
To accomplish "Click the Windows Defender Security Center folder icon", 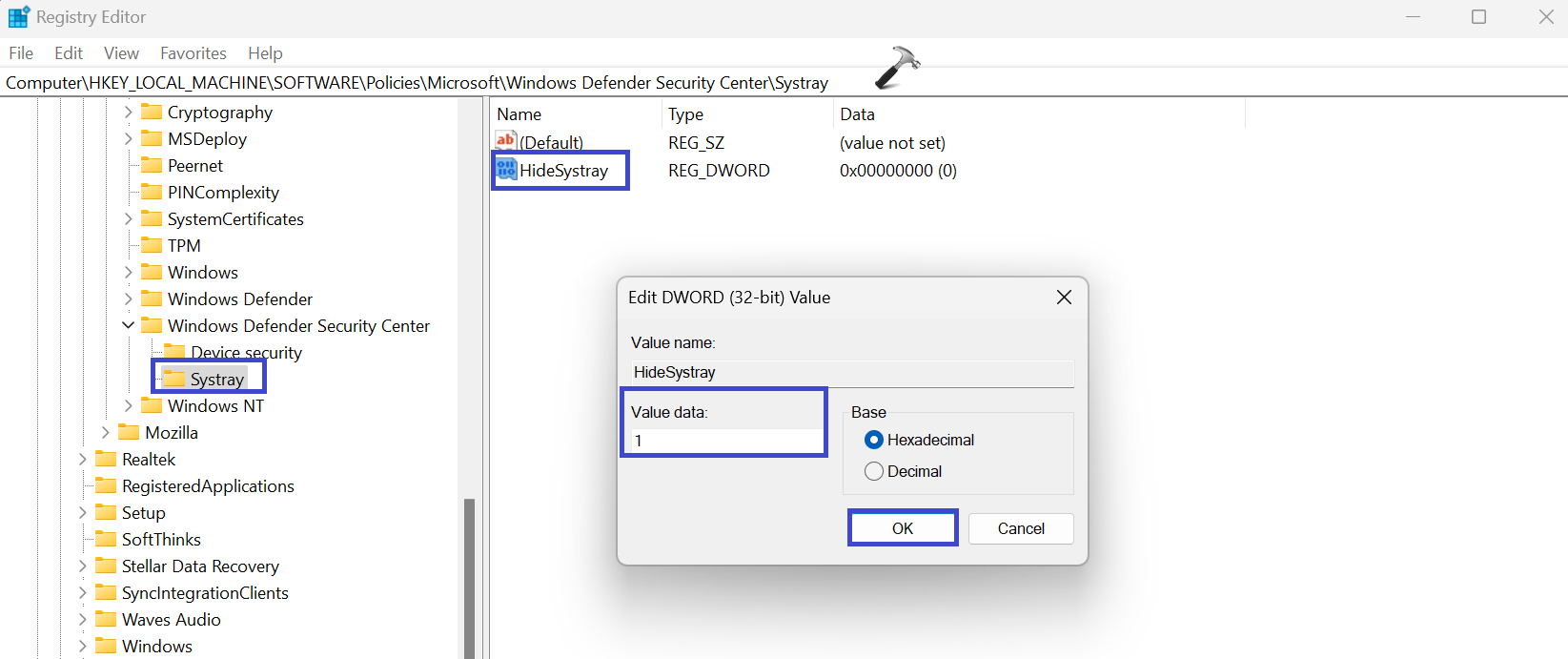I will (152, 325).
